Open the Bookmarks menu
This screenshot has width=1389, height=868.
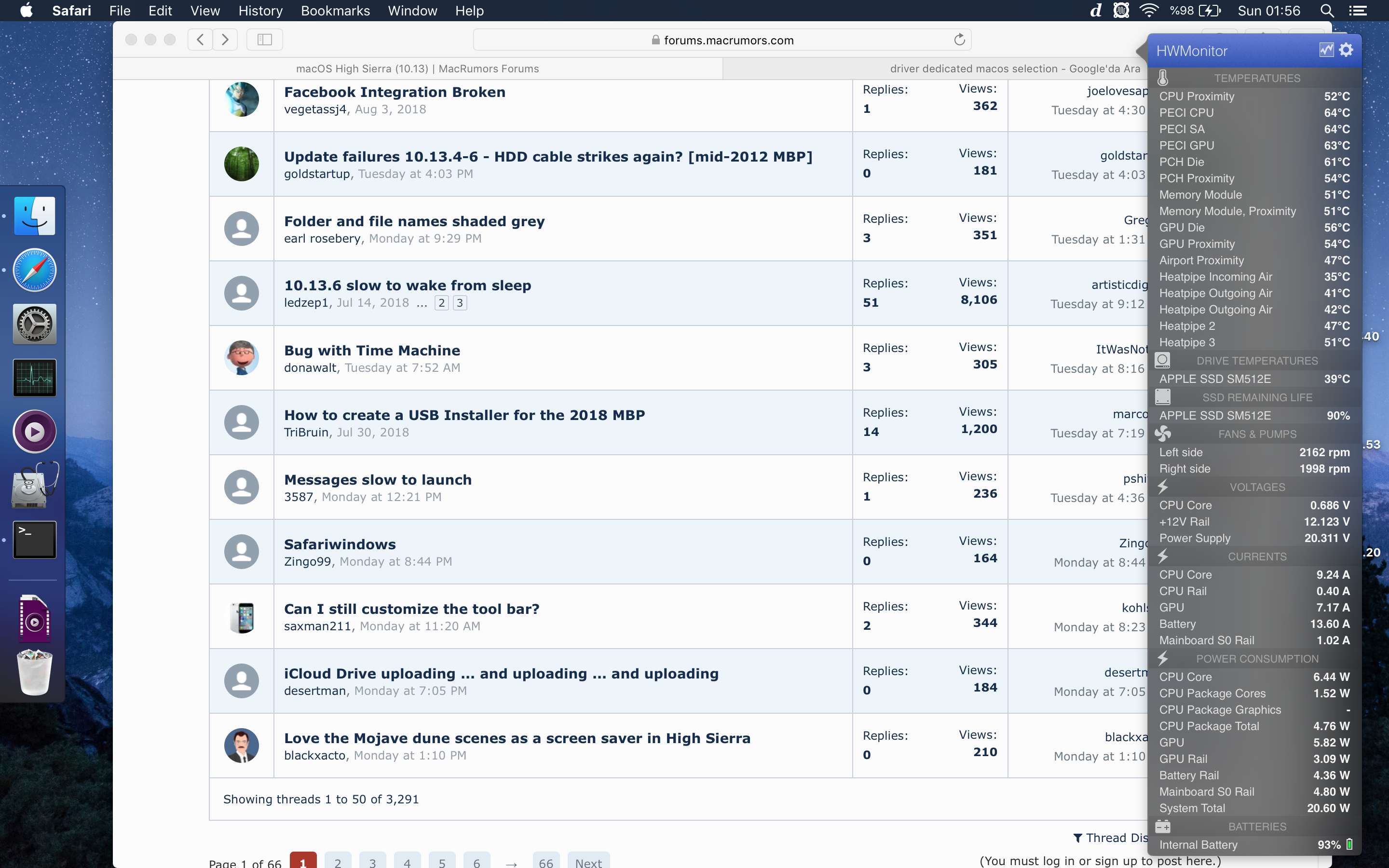(335, 10)
